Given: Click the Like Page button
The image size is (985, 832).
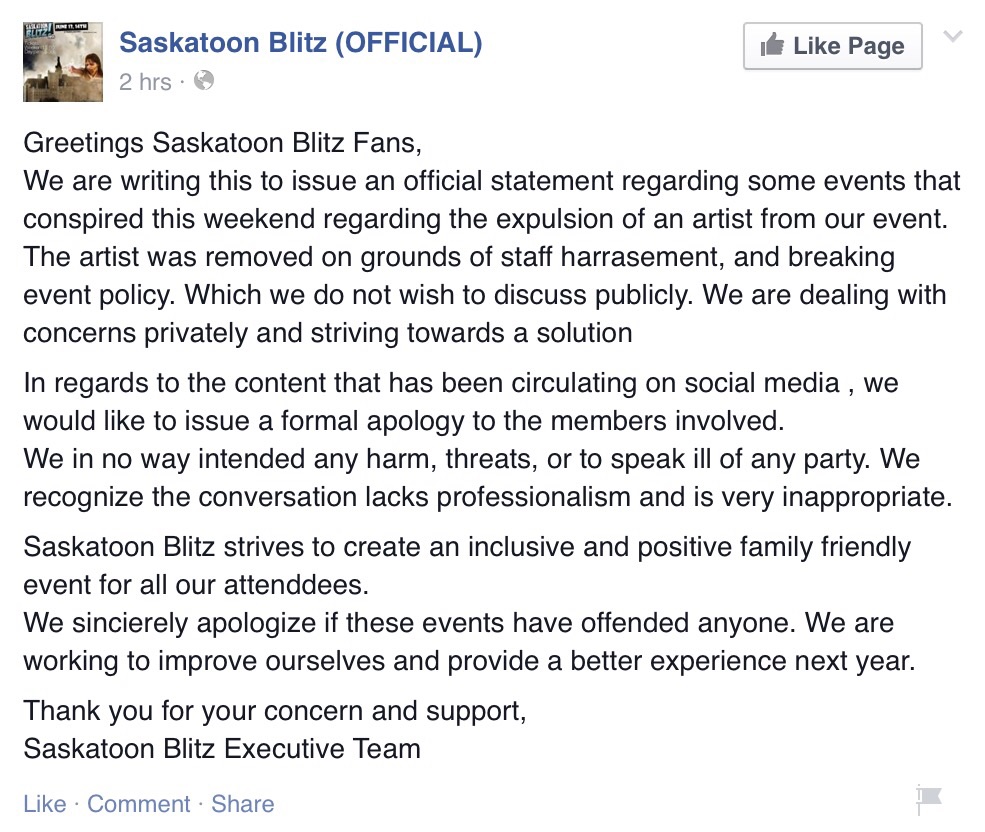Looking at the screenshot, I should [832, 46].
